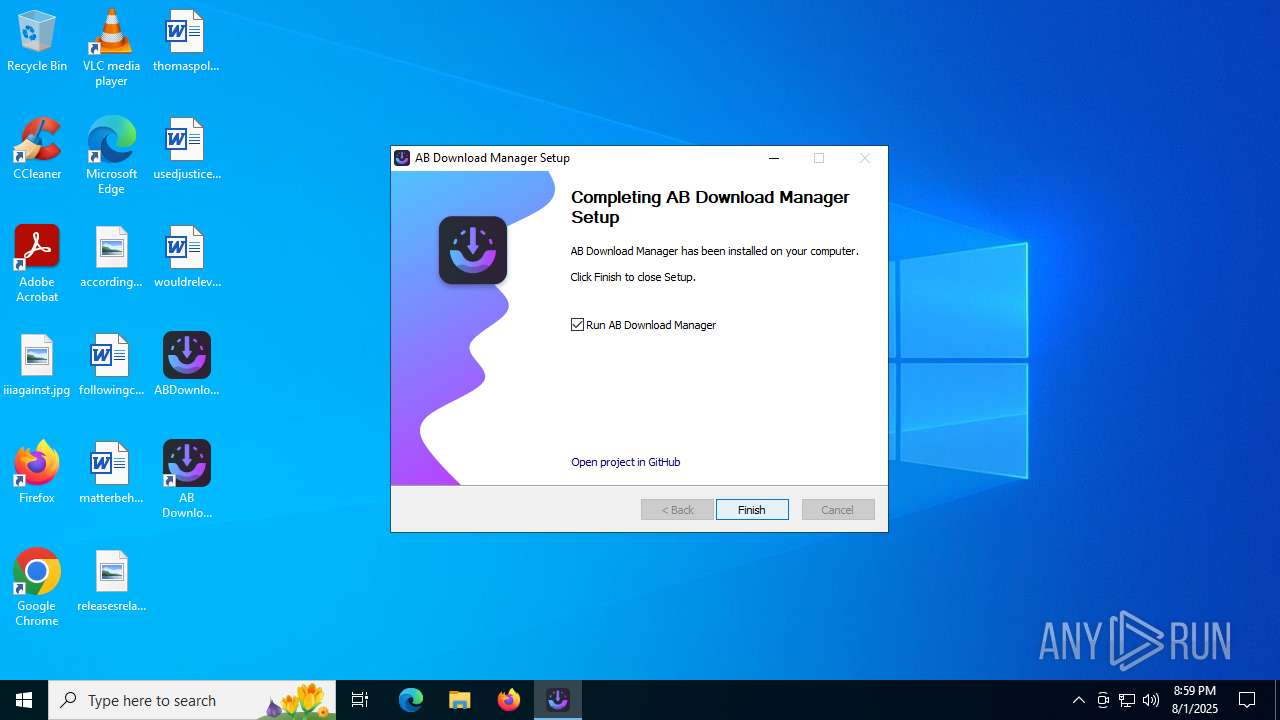This screenshot has height=720, width=1280.
Task: Select the Adobe Acrobat desktop shortcut
Action: coord(37,264)
